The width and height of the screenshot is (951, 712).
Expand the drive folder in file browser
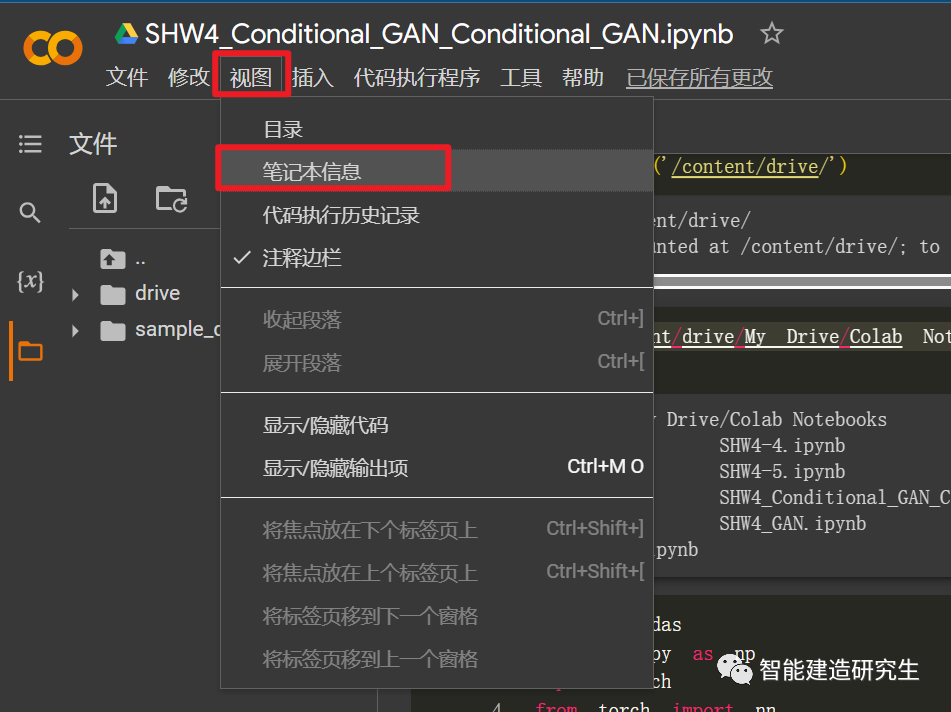[x=74, y=293]
